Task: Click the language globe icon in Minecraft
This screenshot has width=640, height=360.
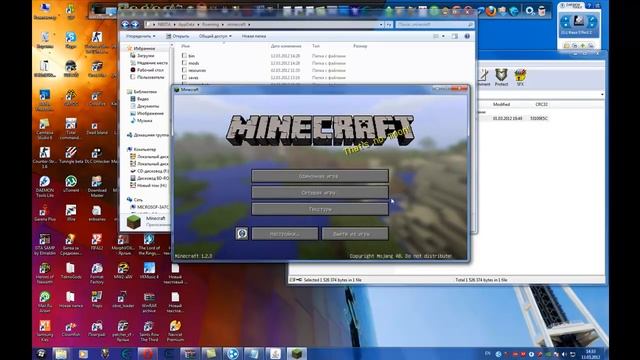Action: [242, 233]
